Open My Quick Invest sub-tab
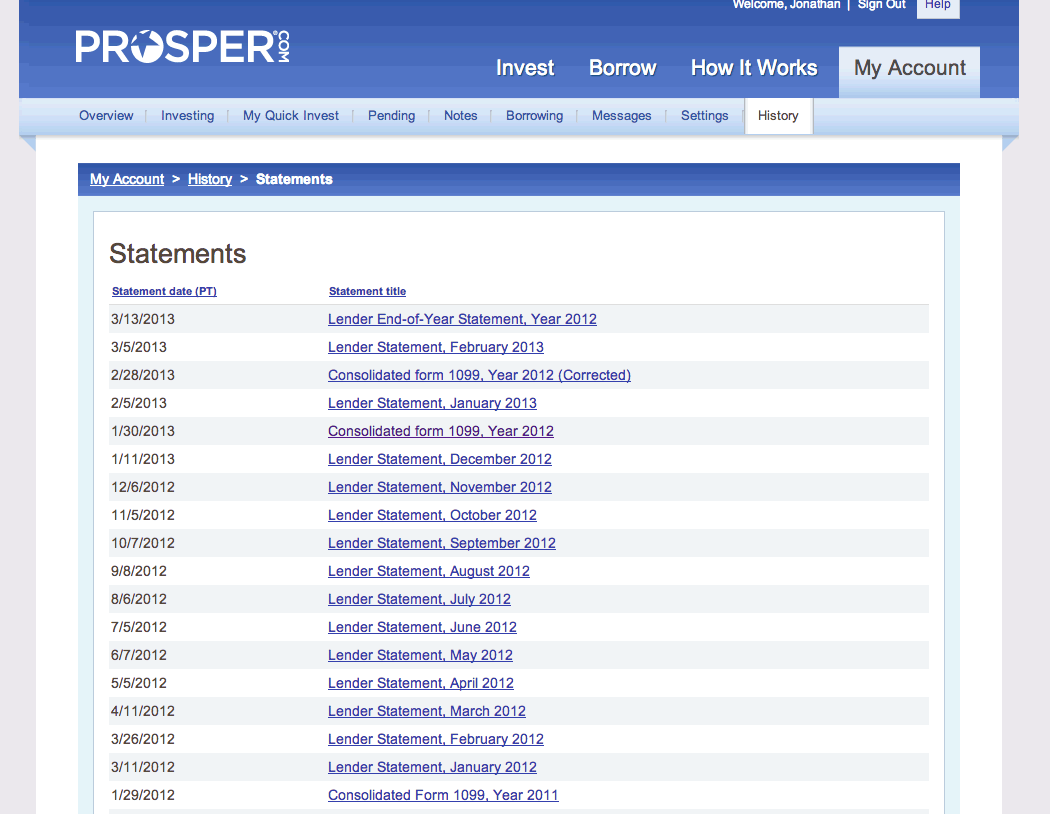 pyautogui.click(x=291, y=116)
